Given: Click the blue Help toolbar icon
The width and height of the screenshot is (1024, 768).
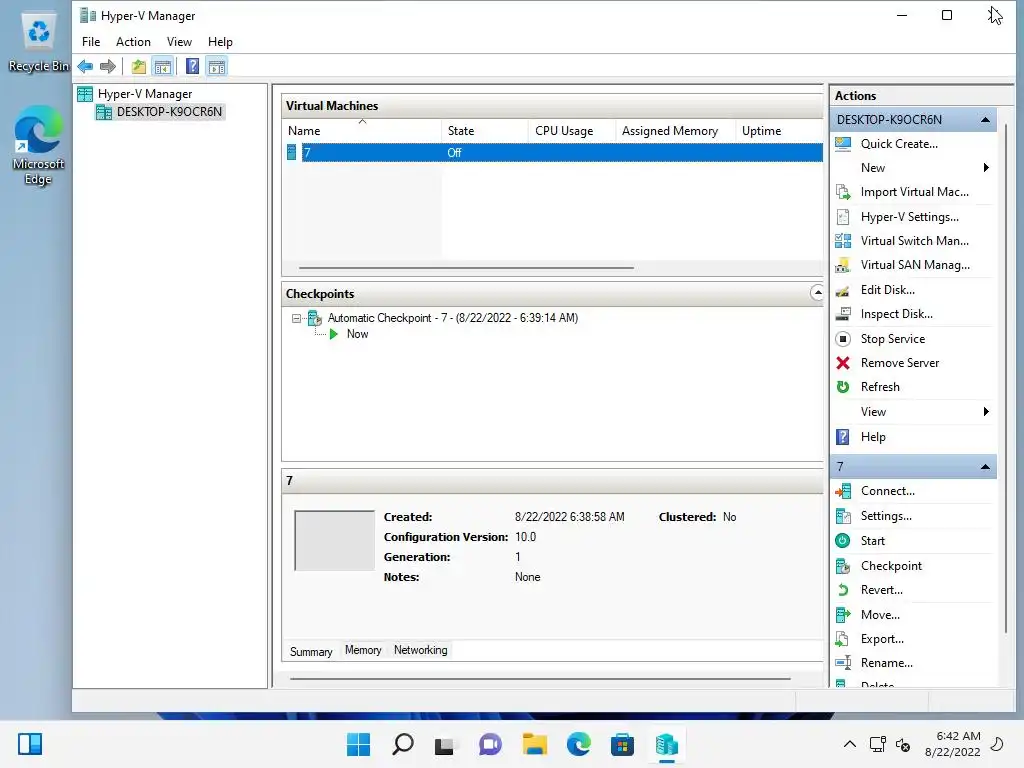Looking at the screenshot, I should [192, 66].
